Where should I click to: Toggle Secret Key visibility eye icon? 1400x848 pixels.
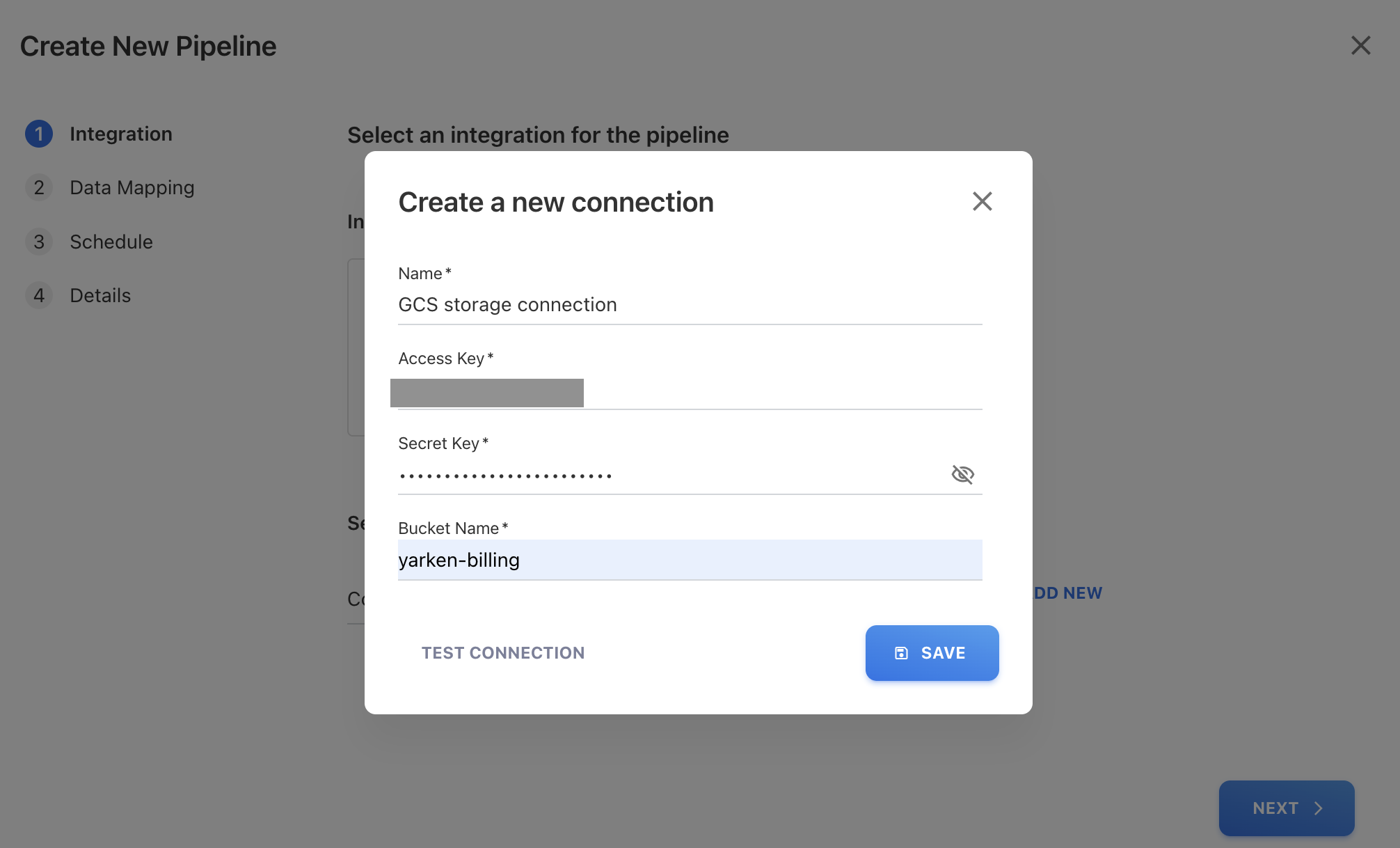tap(962, 474)
